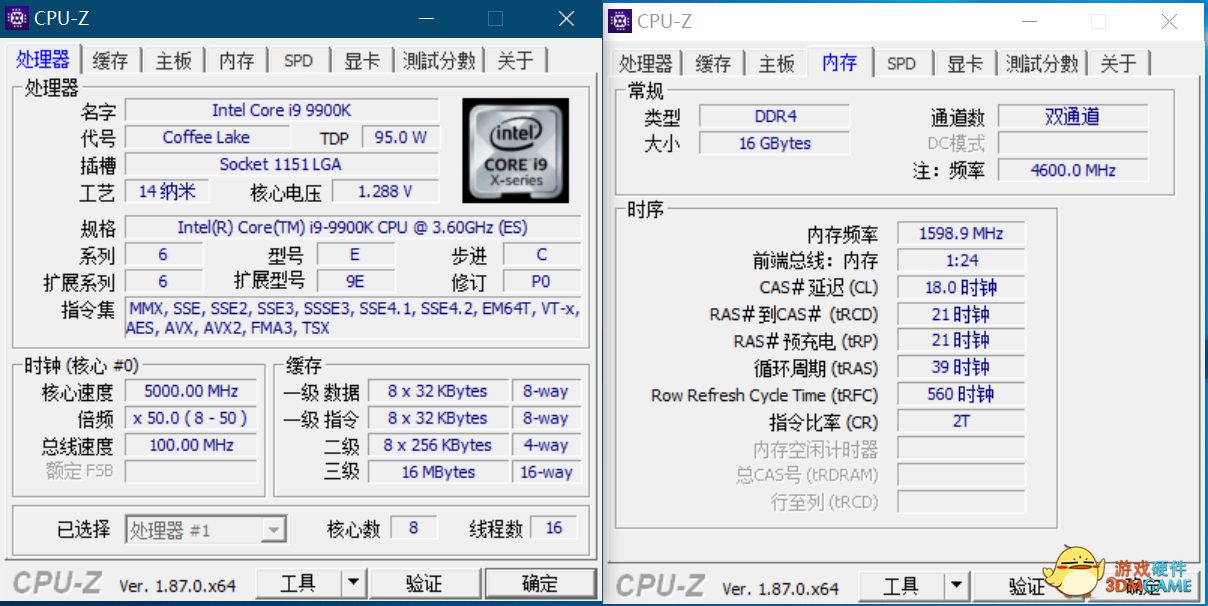1208x606 pixels.
Task: Click Socket 1151 LGA package value
Action: 282,164
